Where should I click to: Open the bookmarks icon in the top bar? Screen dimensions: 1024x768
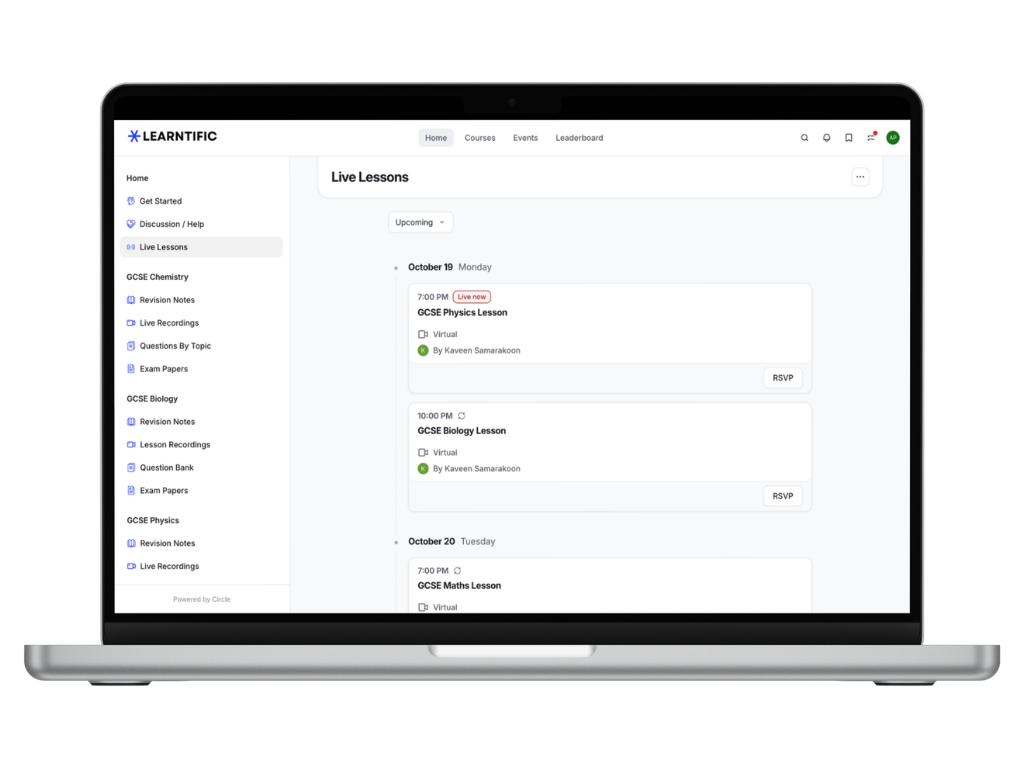coord(848,138)
